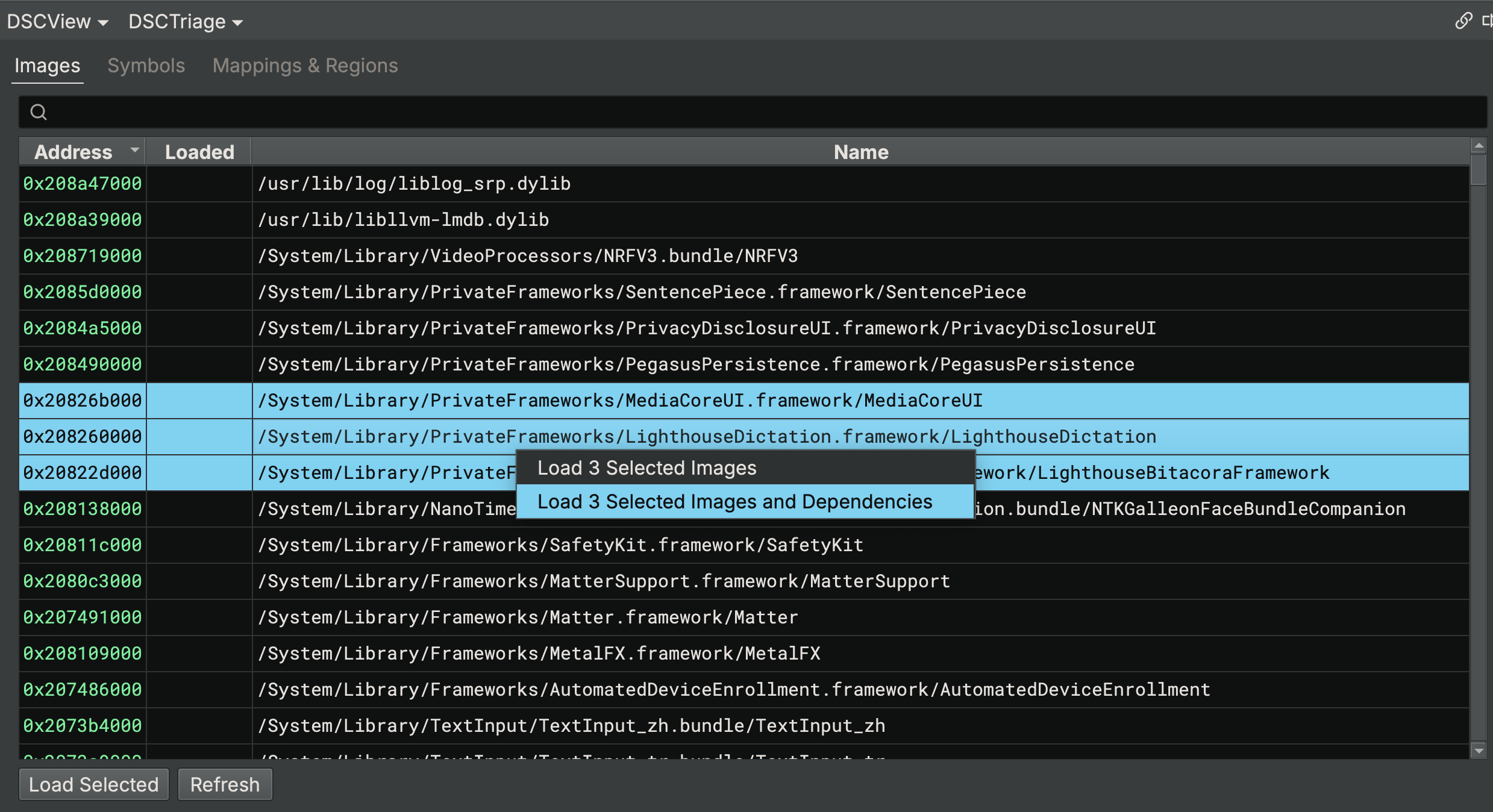The height and width of the screenshot is (812, 1493).
Task: Click address 0x20811c000
Action: (83, 545)
